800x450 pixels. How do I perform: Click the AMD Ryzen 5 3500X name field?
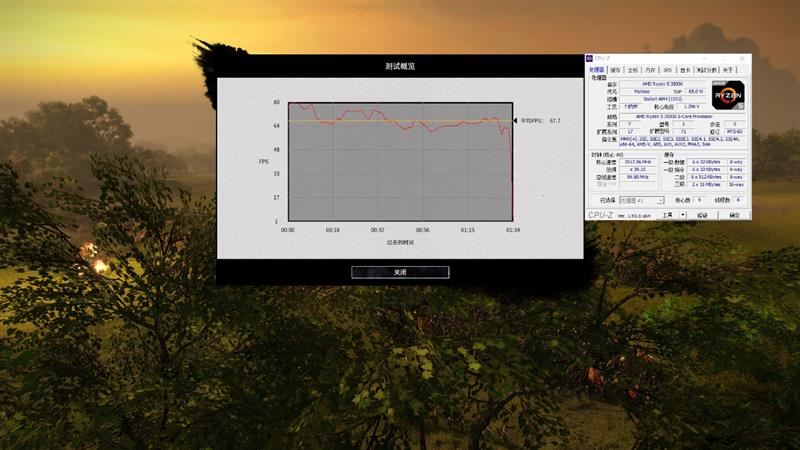click(663, 84)
